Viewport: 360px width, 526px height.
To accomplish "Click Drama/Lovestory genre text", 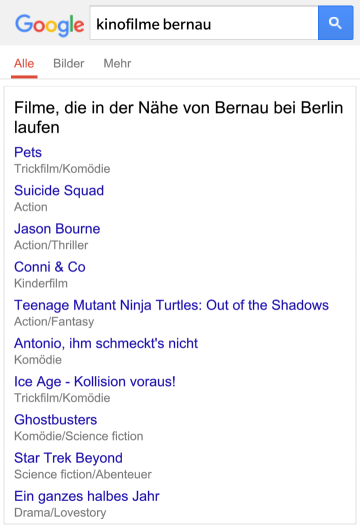I will coord(60,513).
